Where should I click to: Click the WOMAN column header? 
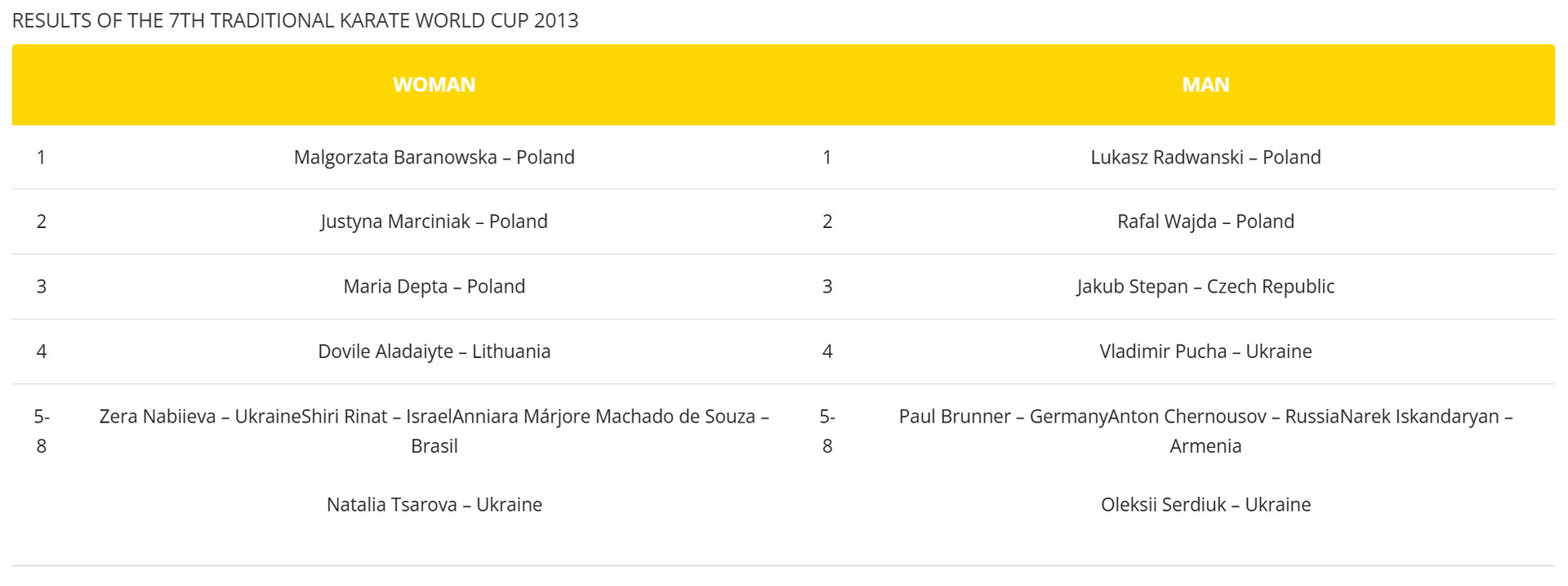click(x=434, y=85)
